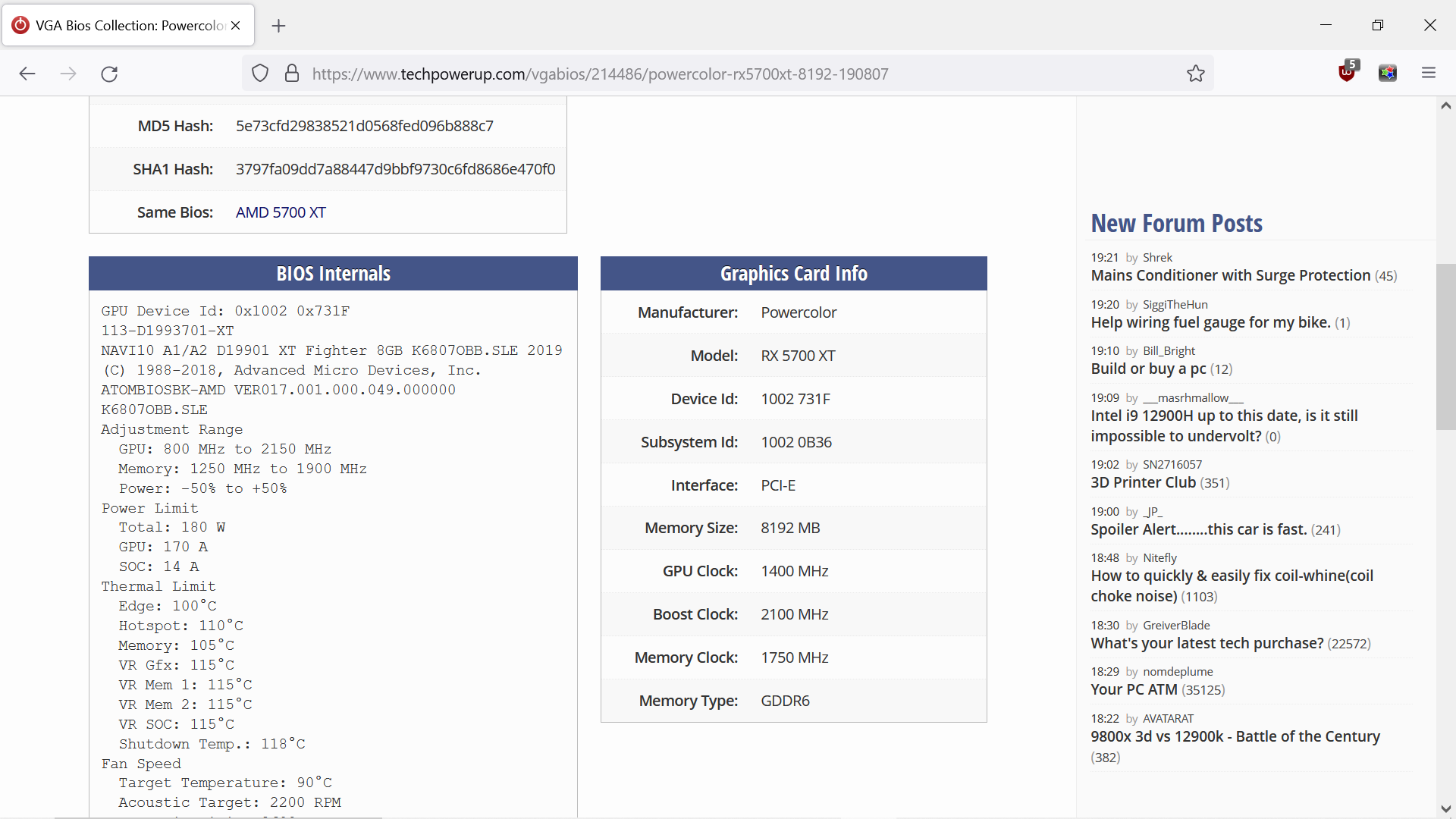Click scrollbar down arrow

(1445, 808)
